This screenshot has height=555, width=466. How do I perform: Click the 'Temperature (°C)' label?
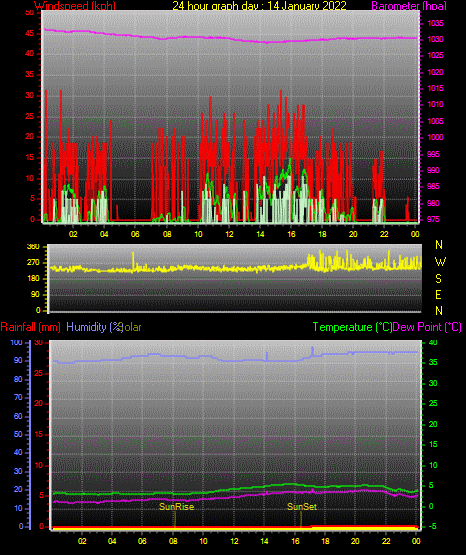point(352,327)
